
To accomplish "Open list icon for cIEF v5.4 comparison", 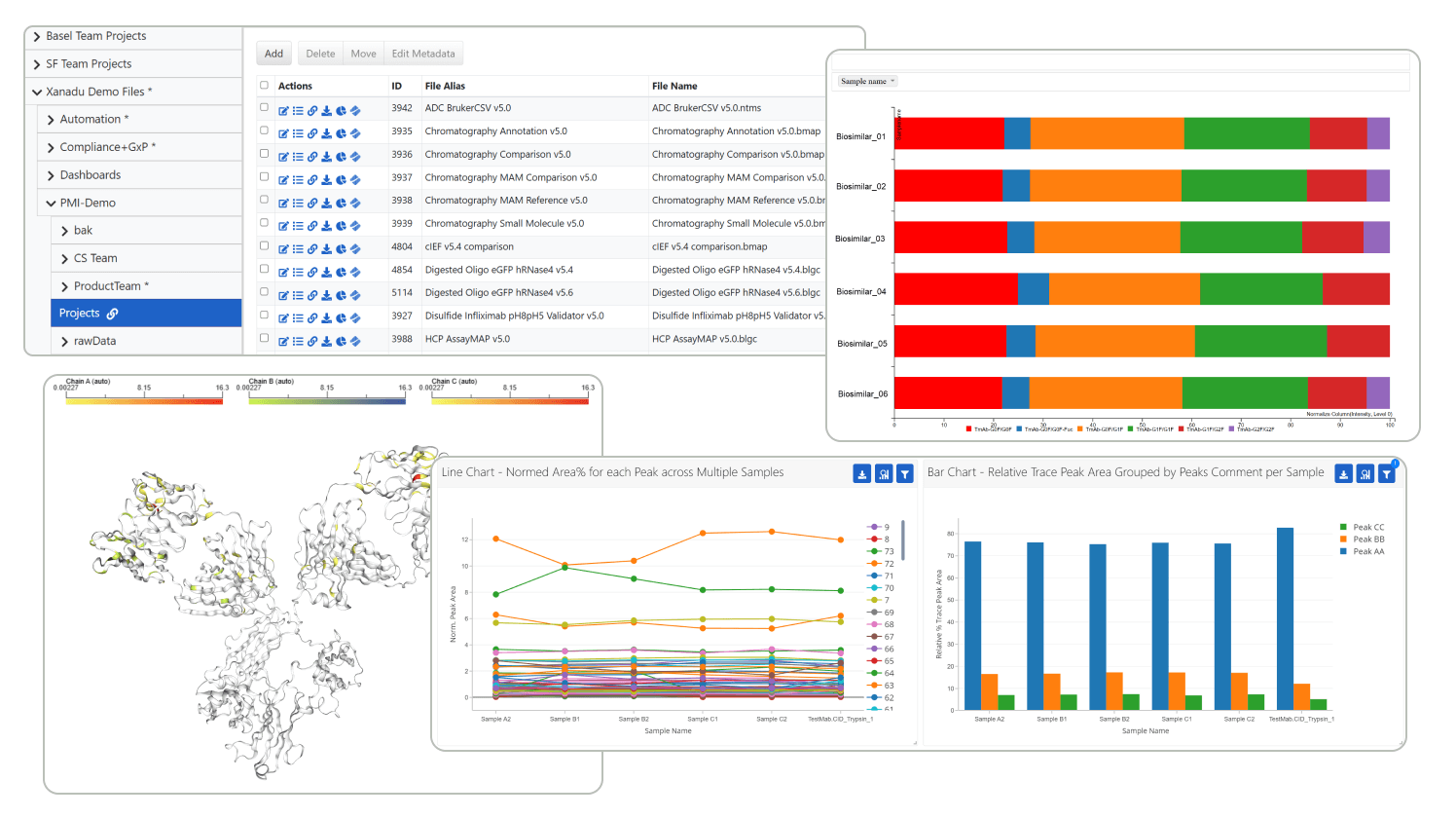I will (x=298, y=249).
